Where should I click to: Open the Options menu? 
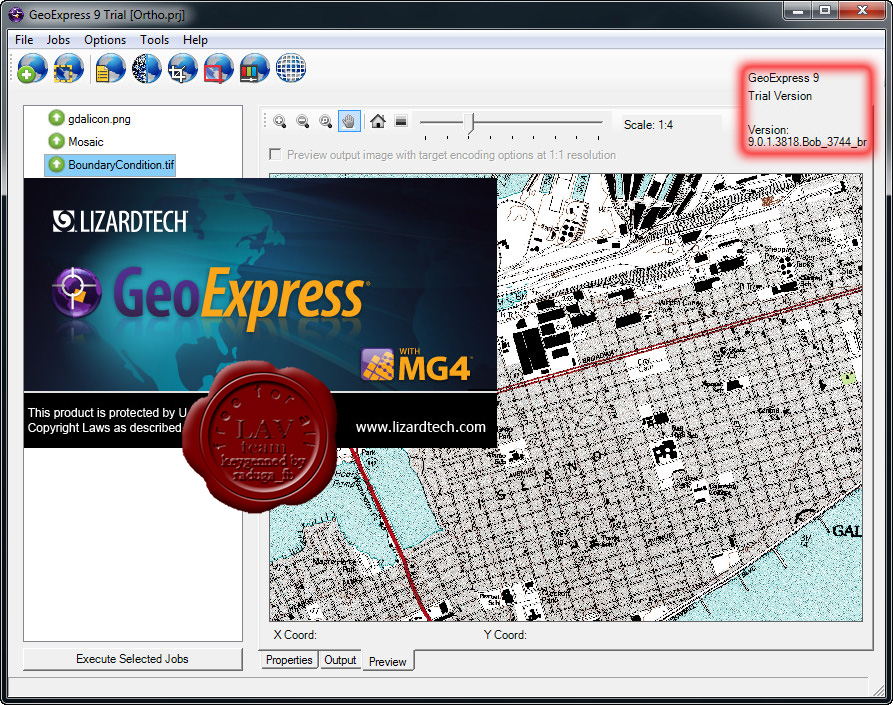pos(105,40)
